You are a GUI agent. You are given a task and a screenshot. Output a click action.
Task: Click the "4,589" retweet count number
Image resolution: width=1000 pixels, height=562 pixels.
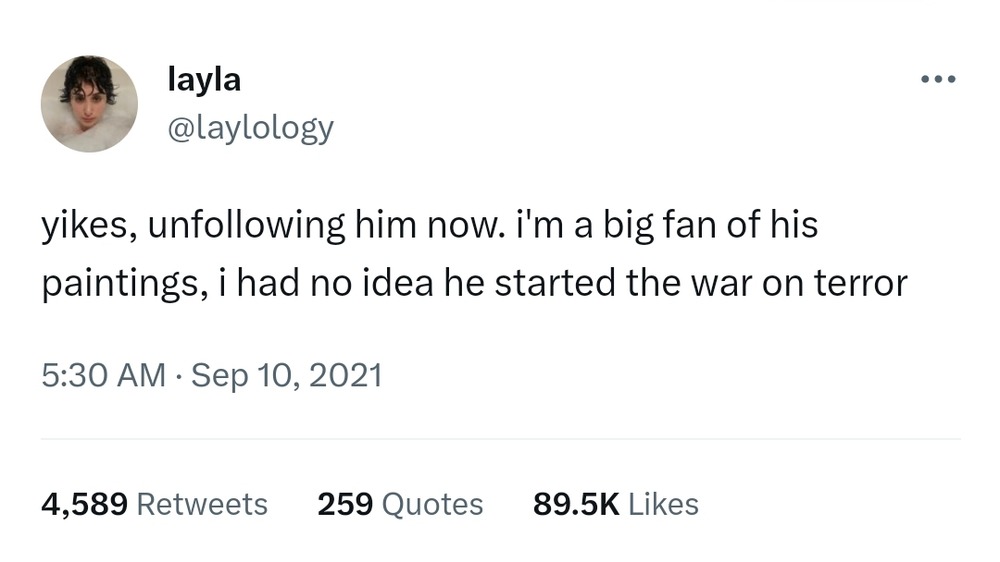(x=84, y=504)
